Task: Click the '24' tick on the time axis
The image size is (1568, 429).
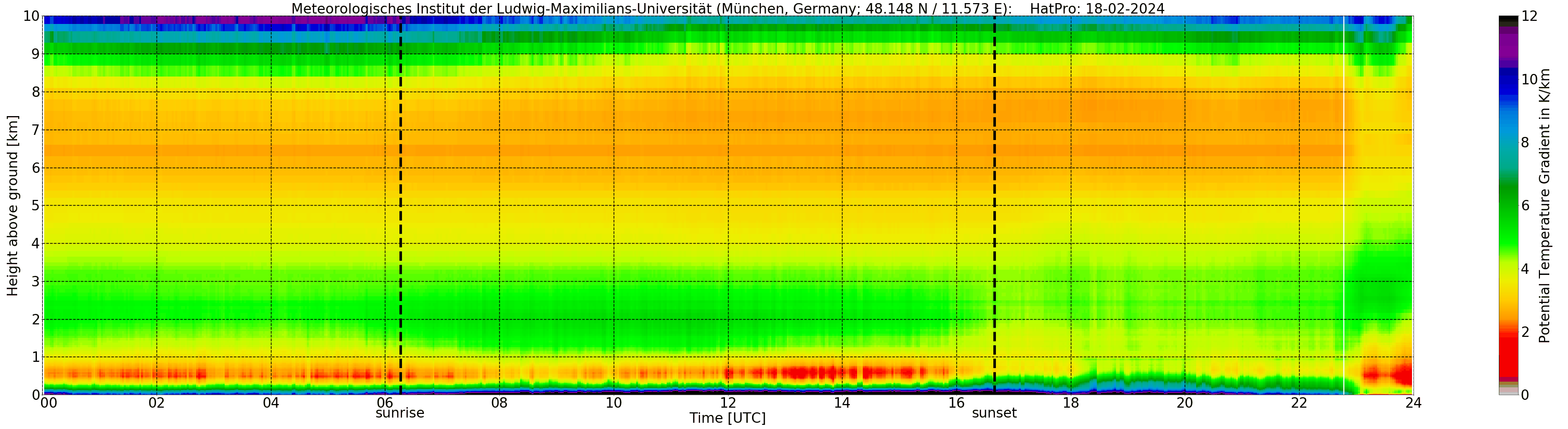Action: (x=1414, y=403)
